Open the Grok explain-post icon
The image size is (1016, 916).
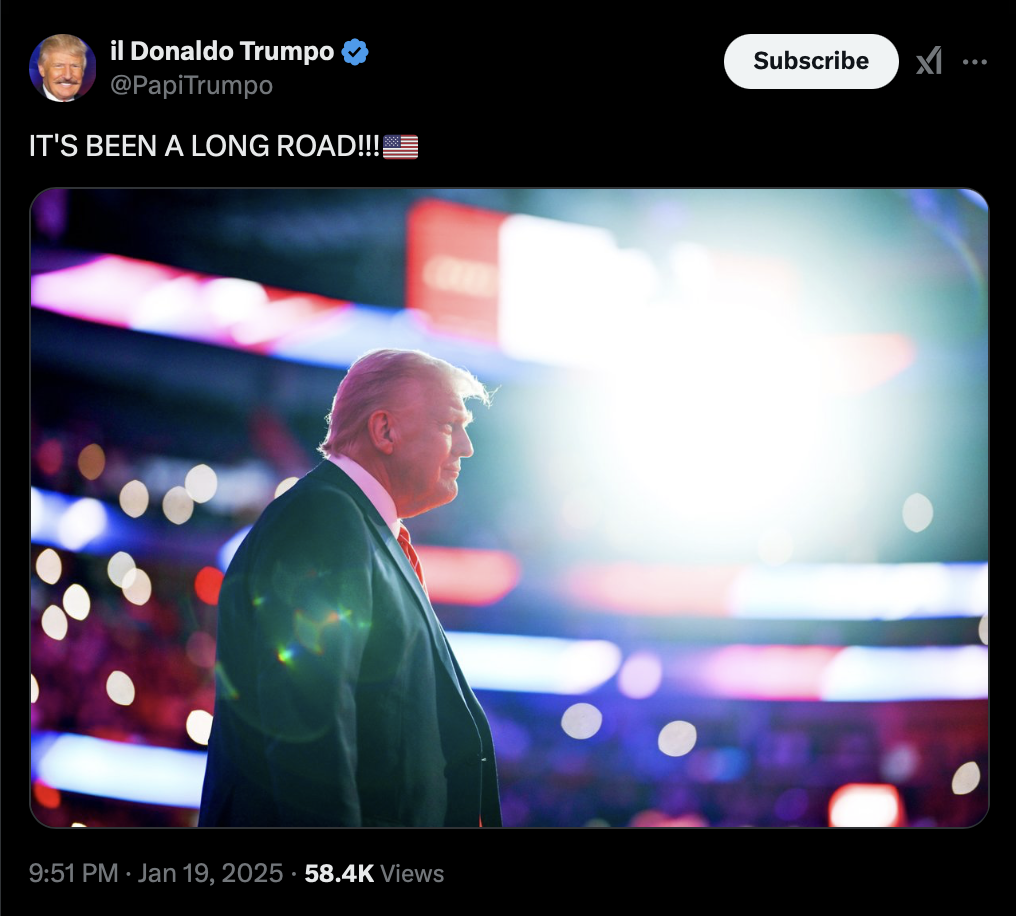(929, 62)
